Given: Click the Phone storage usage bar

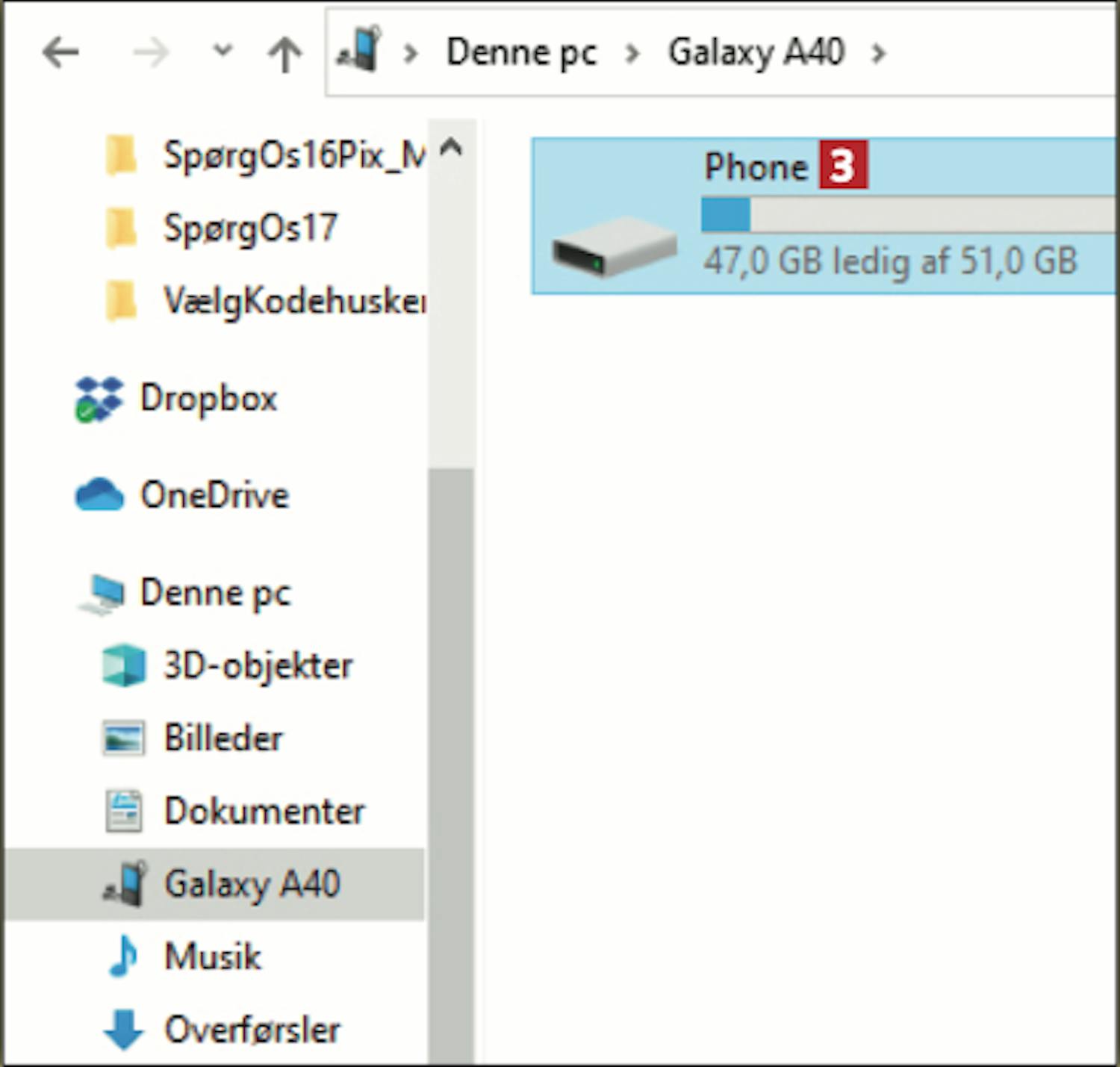Looking at the screenshot, I should (908, 215).
